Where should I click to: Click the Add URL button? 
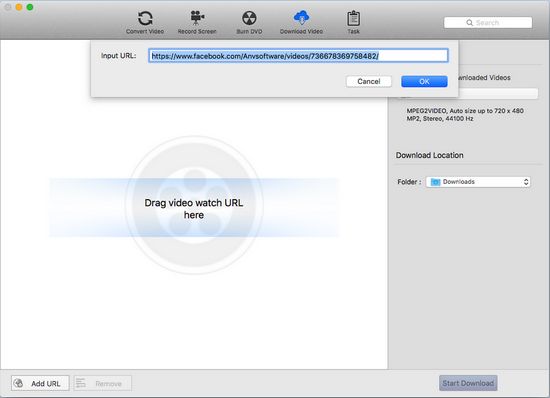click(x=40, y=383)
